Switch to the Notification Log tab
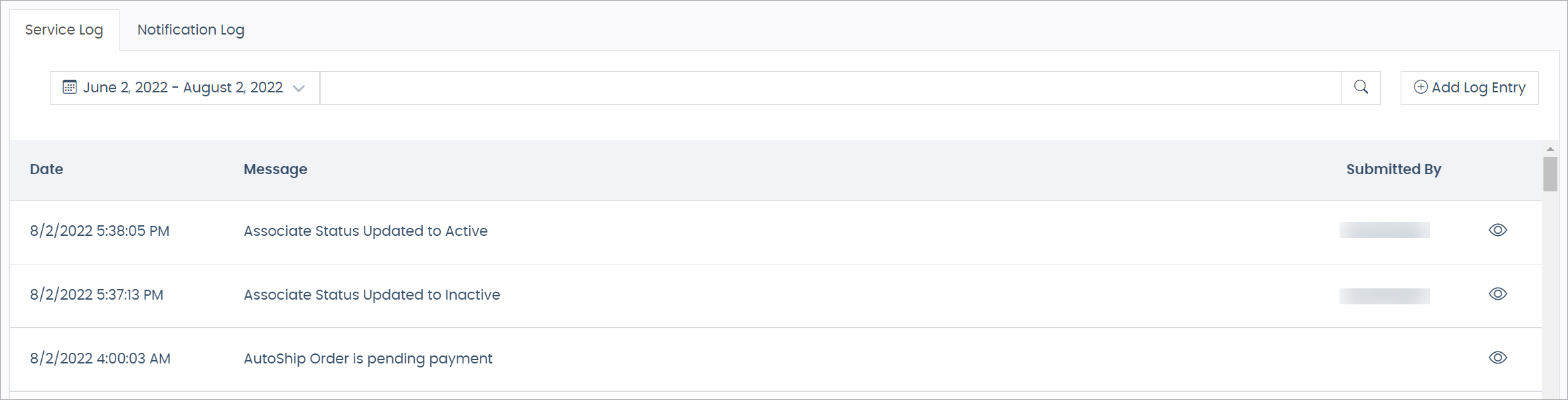The image size is (1568, 400). click(191, 30)
